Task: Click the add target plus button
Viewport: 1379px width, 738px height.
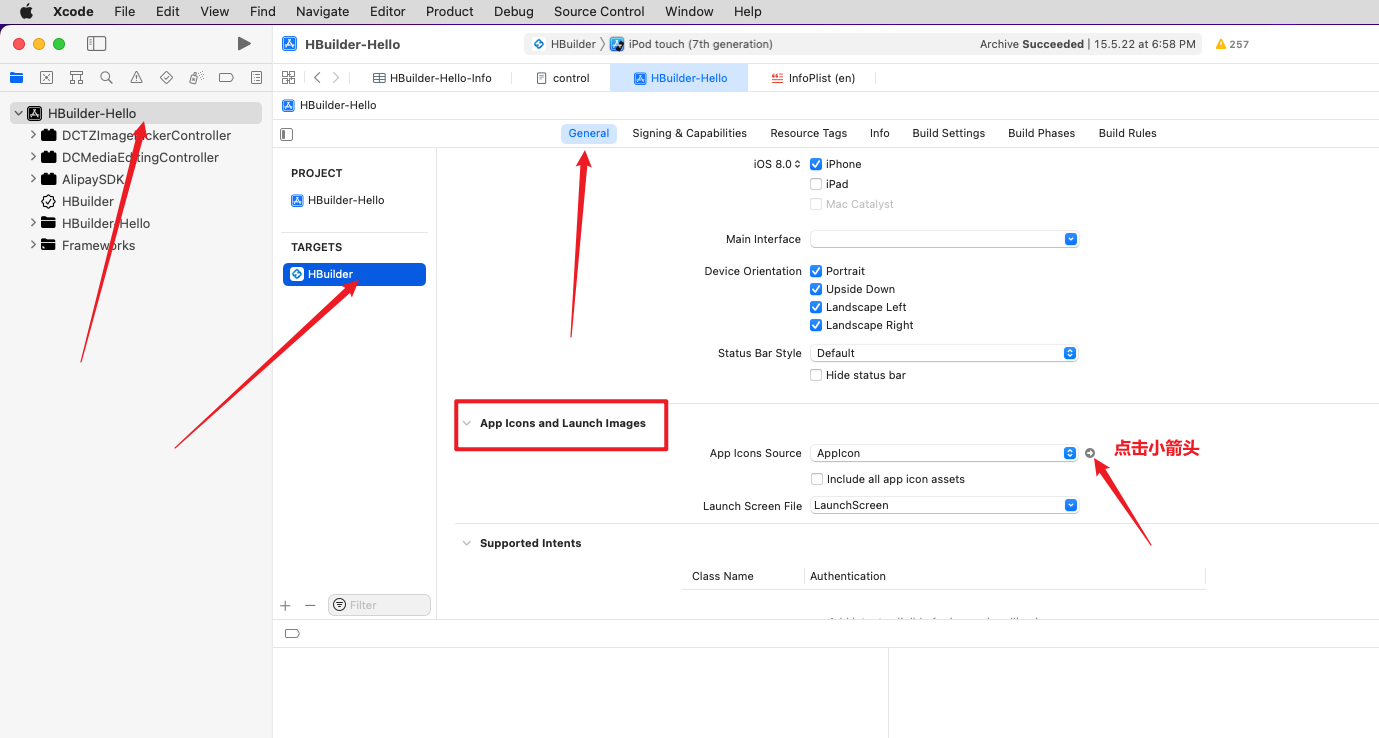Action: tap(285, 605)
